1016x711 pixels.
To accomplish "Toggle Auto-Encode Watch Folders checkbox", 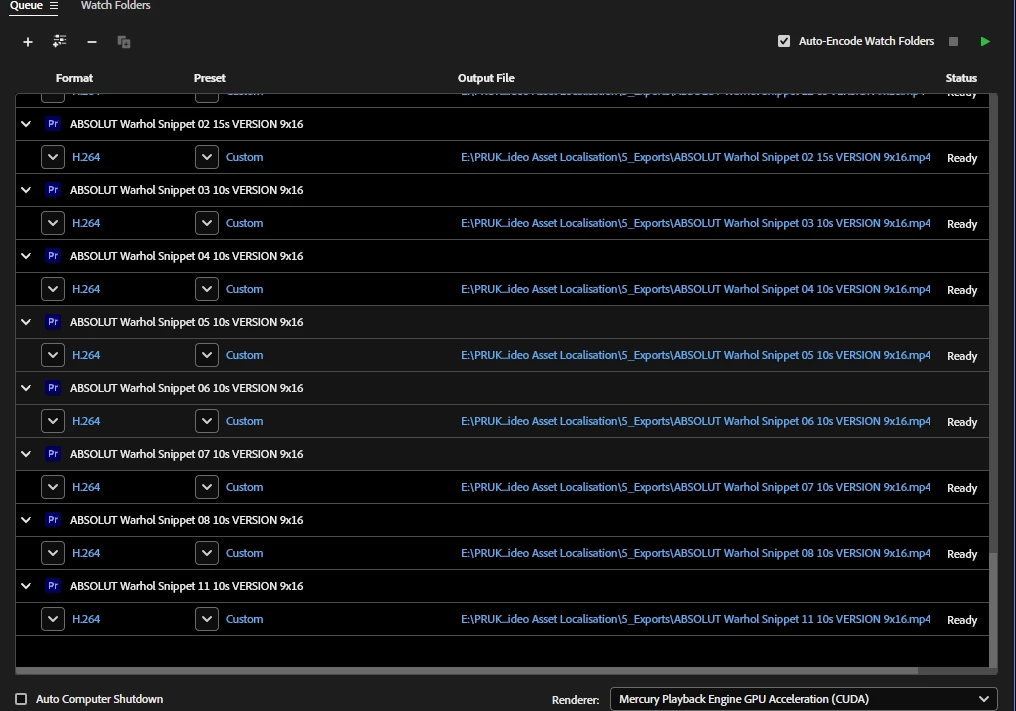I will (783, 41).
